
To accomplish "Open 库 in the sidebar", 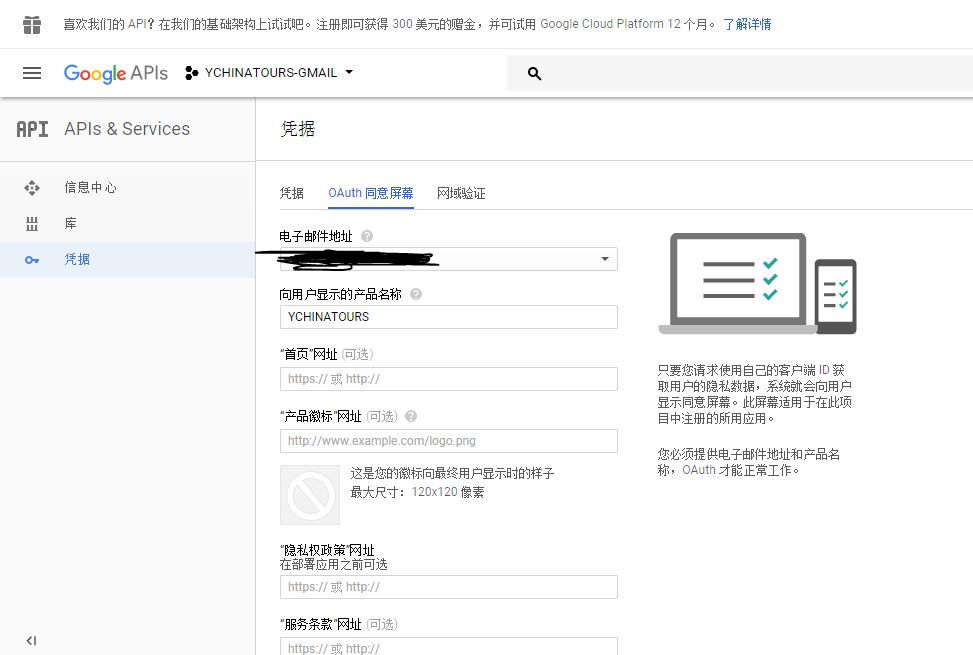I will (127, 224).
